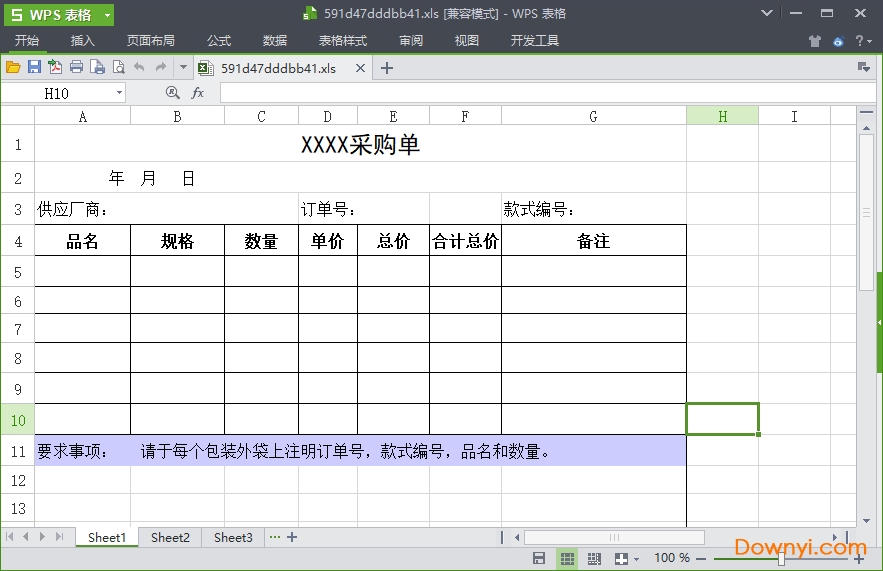This screenshot has height=571, width=883.
Task: Add a new document tab
Action: pyautogui.click(x=387, y=68)
